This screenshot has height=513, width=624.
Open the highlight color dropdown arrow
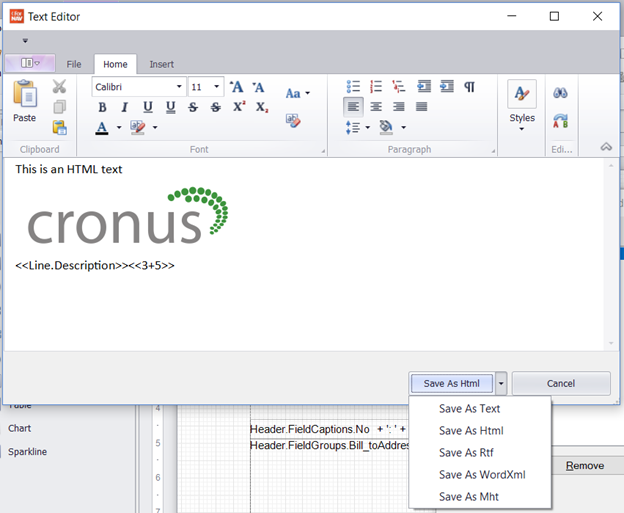click(155, 128)
